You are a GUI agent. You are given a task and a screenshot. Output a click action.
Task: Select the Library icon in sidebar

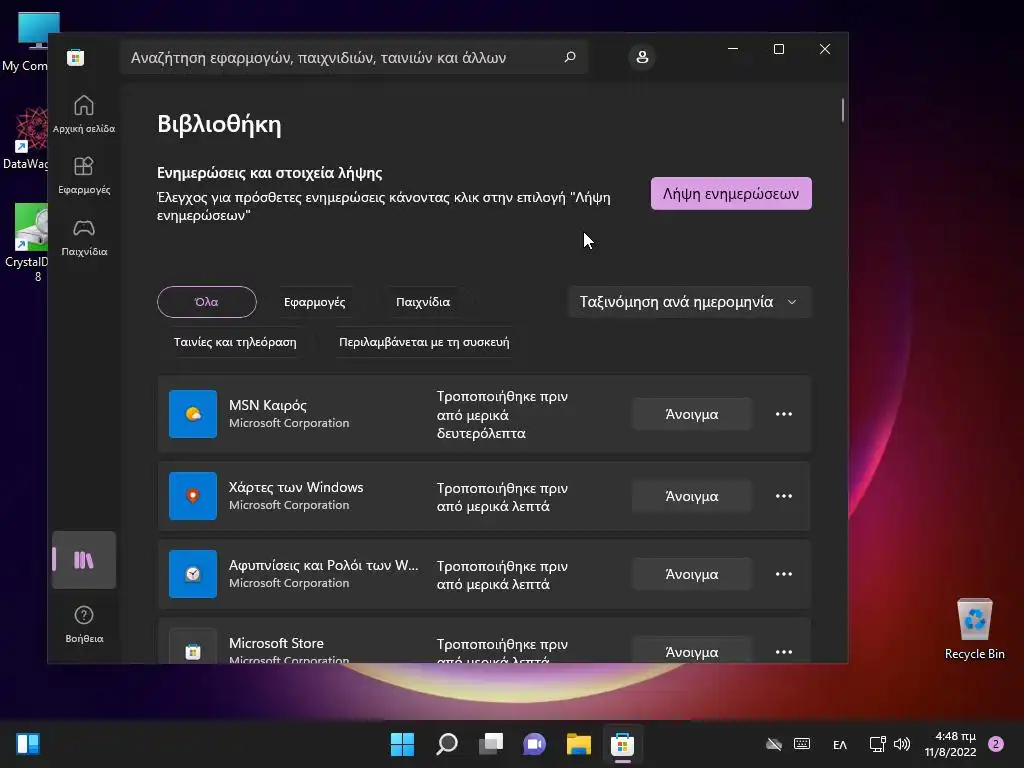pyautogui.click(x=84, y=560)
